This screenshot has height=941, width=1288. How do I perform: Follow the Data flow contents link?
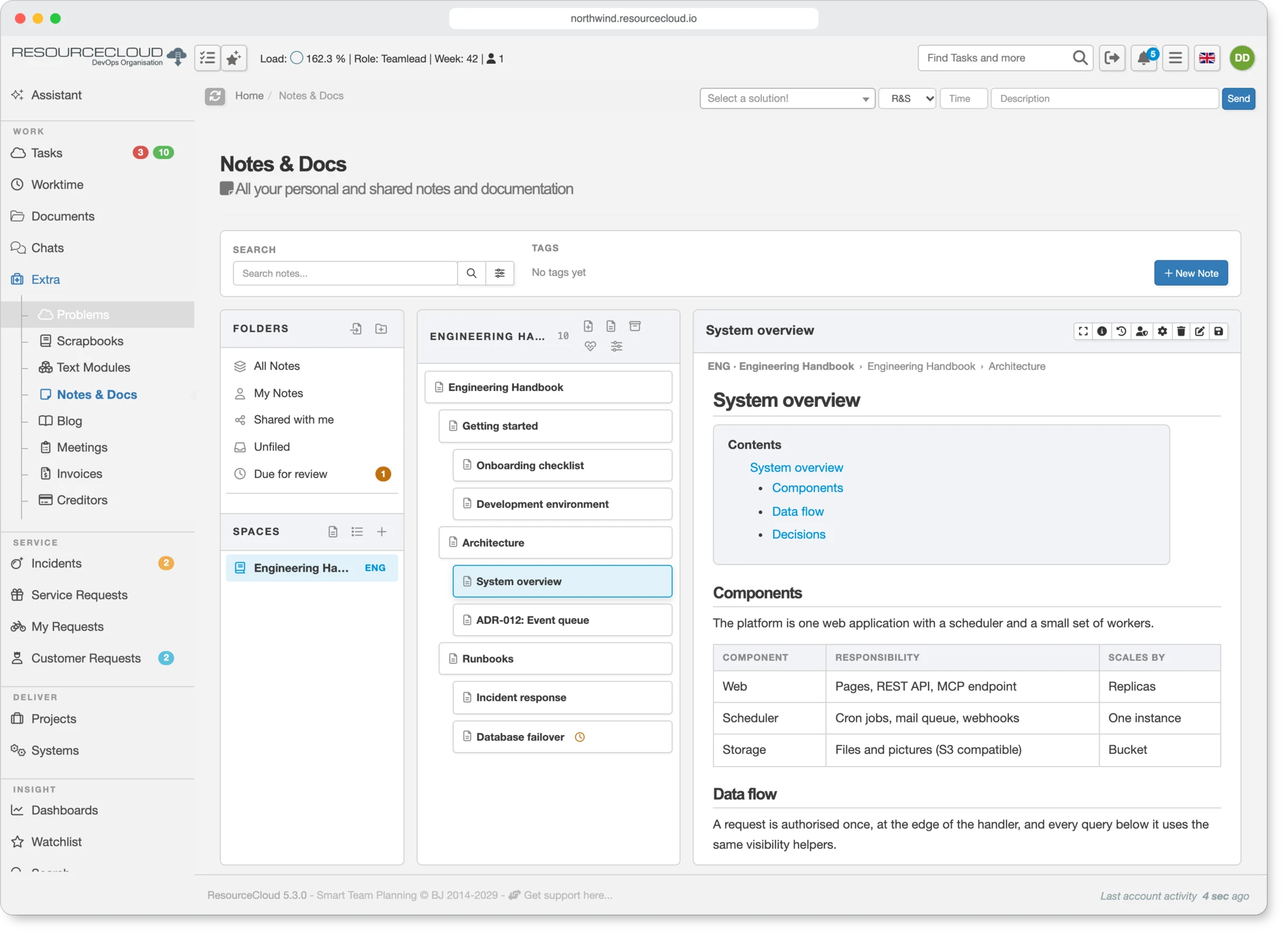coord(797,511)
